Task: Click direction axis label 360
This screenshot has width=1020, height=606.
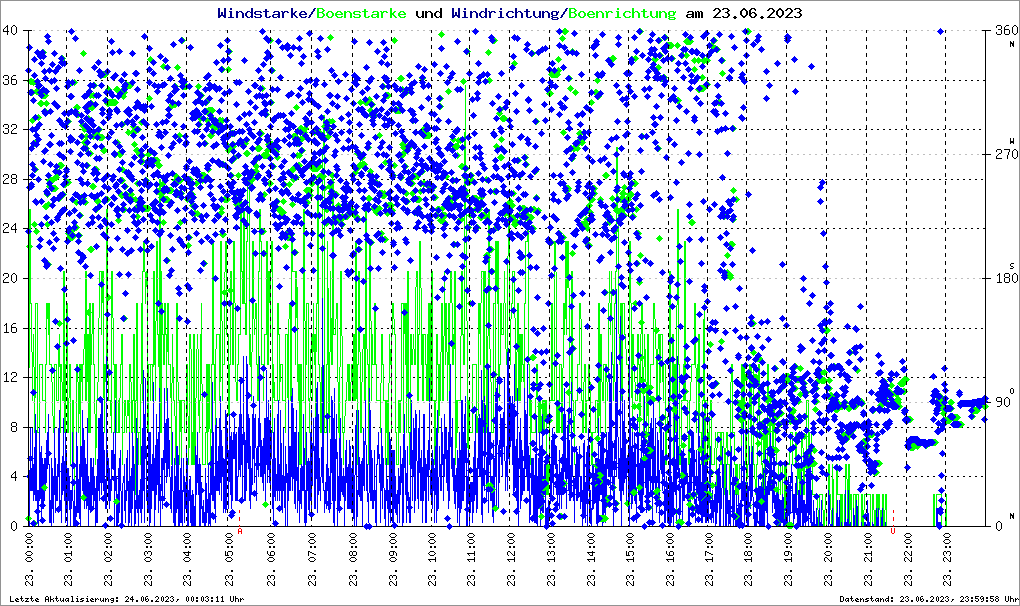Action: tap(1007, 31)
